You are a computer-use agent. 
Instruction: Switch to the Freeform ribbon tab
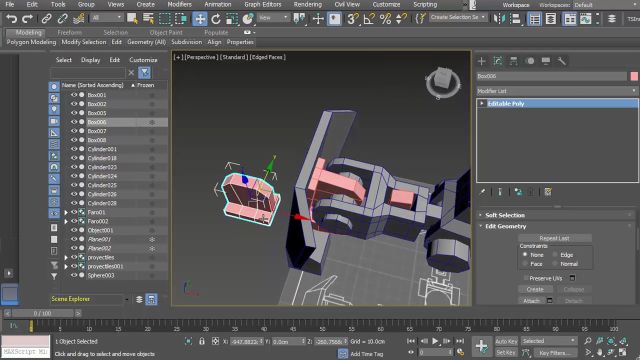pyautogui.click(x=69, y=32)
